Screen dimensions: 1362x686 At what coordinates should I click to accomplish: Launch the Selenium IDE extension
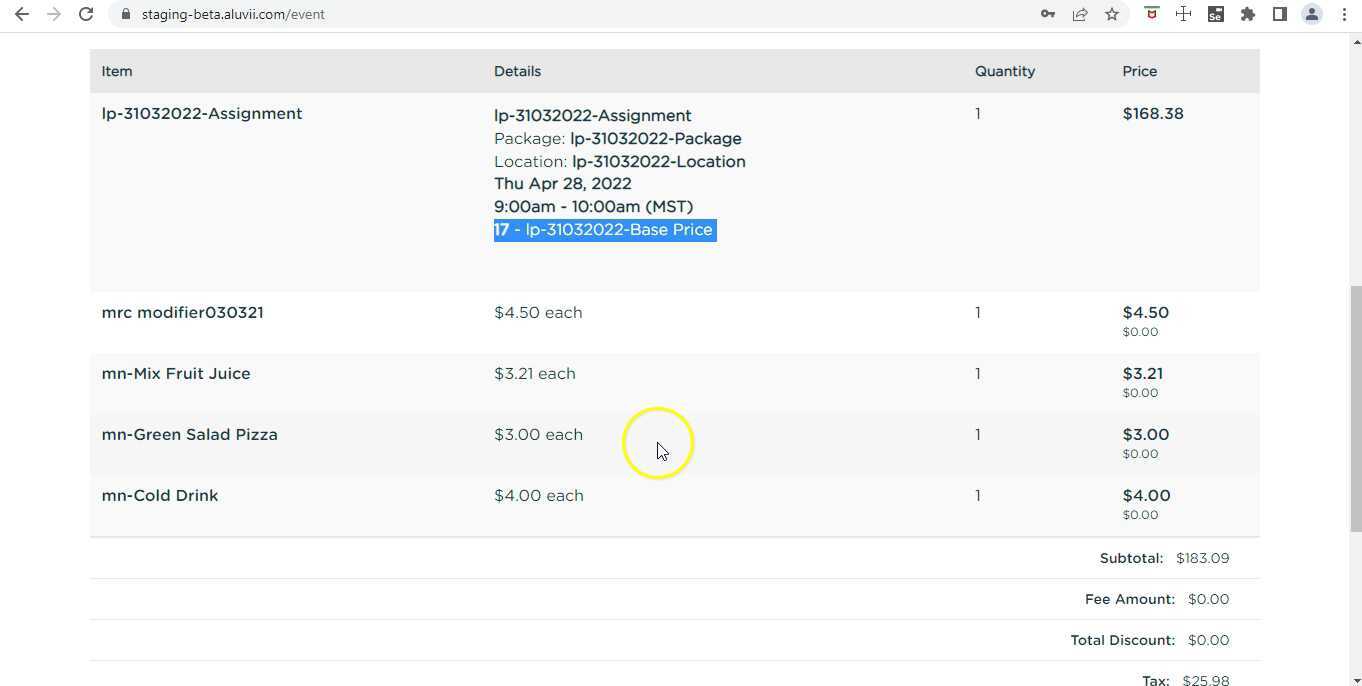pyautogui.click(x=1216, y=14)
